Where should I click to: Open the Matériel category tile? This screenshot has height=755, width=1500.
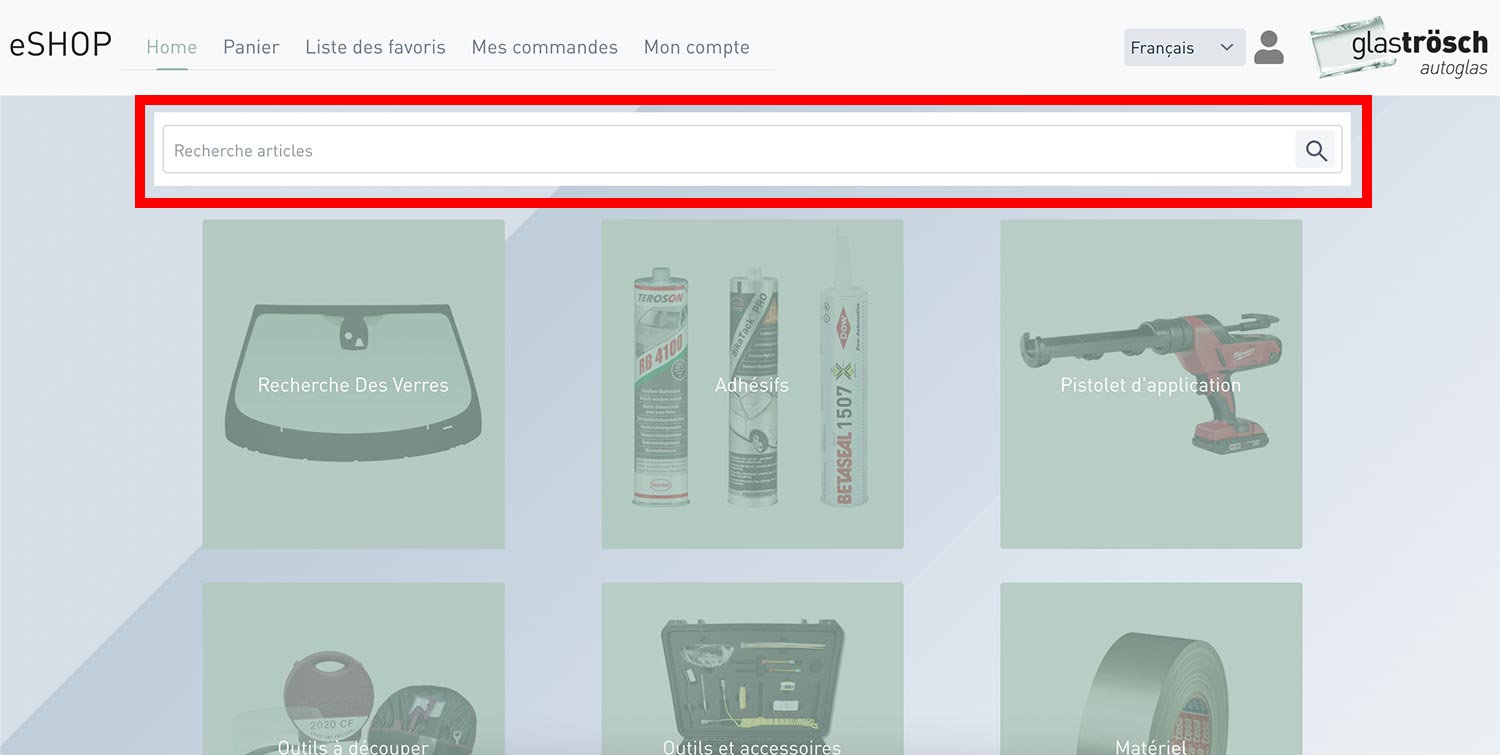(x=1151, y=669)
